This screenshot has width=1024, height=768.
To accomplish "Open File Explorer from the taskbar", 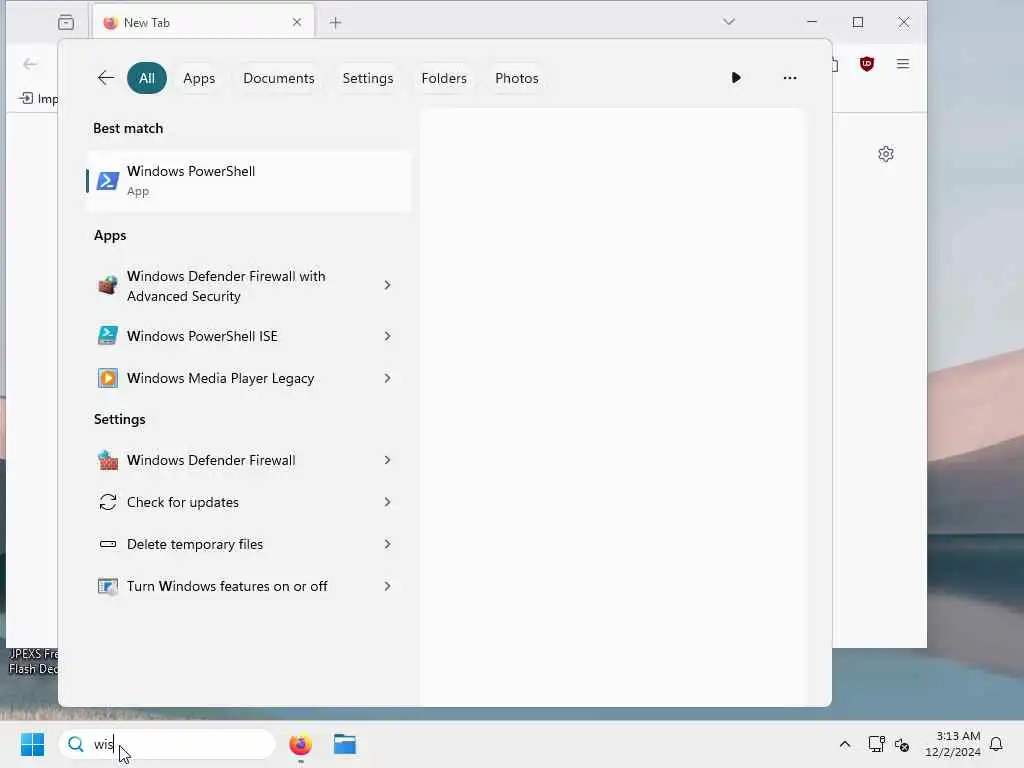I will pos(345,744).
